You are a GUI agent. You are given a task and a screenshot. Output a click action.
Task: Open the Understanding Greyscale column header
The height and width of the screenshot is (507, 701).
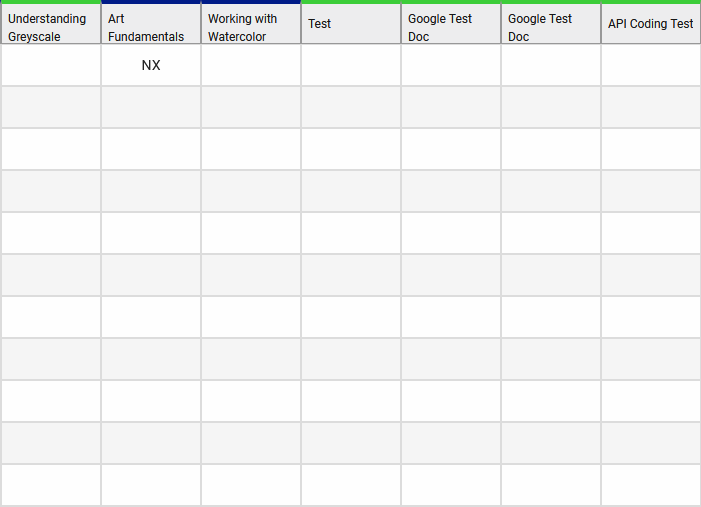tap(51, 24)
